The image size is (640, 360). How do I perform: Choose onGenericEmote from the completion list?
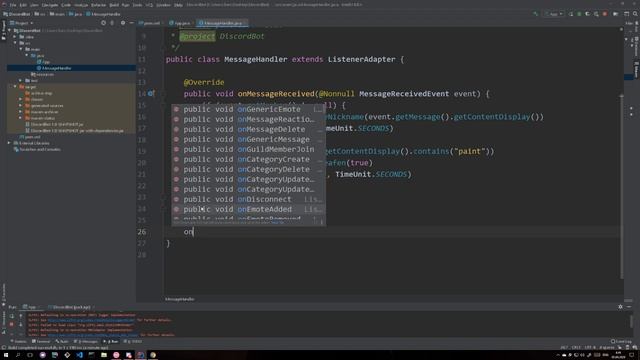pos(248,109)
